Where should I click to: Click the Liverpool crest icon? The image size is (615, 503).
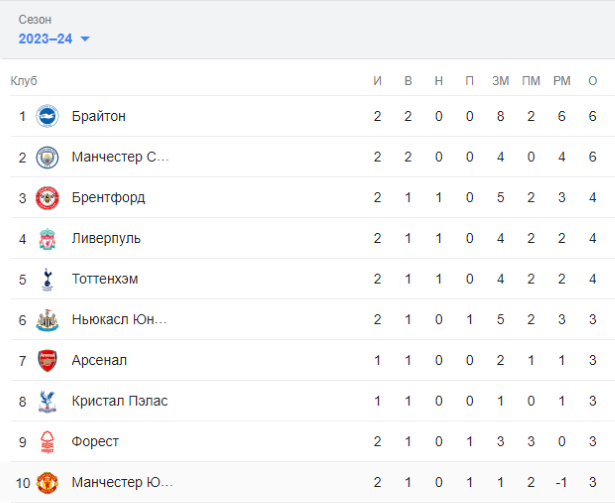click(47, 238)
